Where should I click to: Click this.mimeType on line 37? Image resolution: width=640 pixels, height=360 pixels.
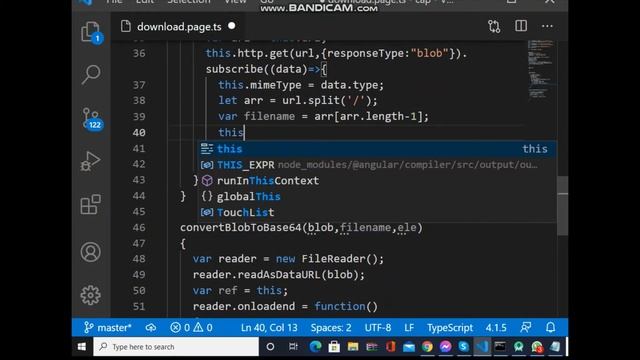[260, 85]
